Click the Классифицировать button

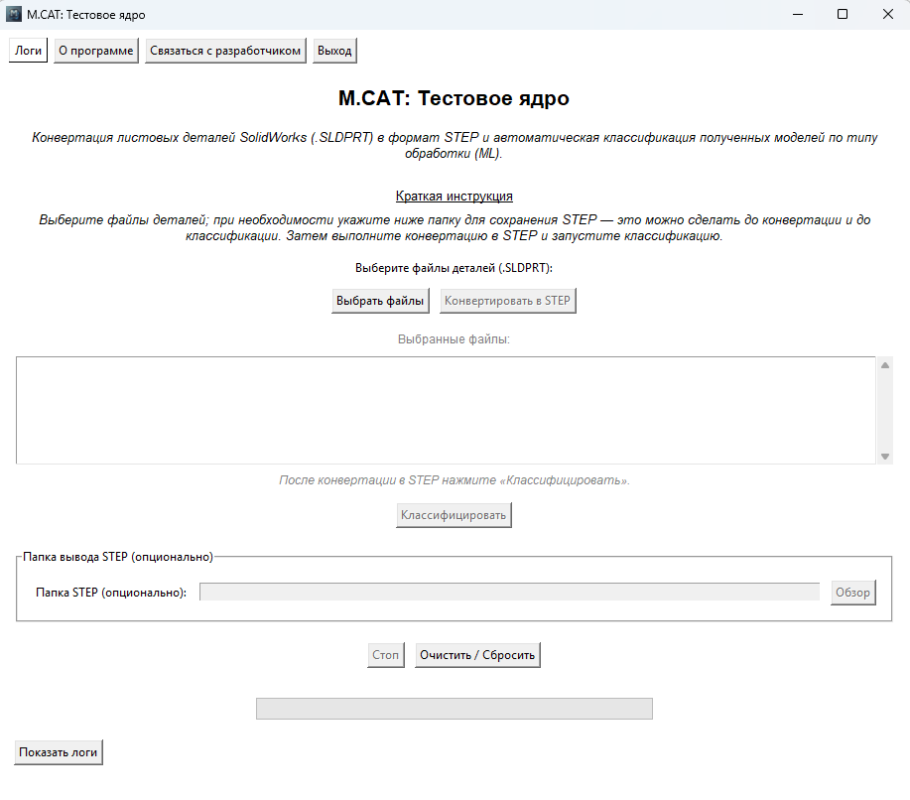point(453,515)
